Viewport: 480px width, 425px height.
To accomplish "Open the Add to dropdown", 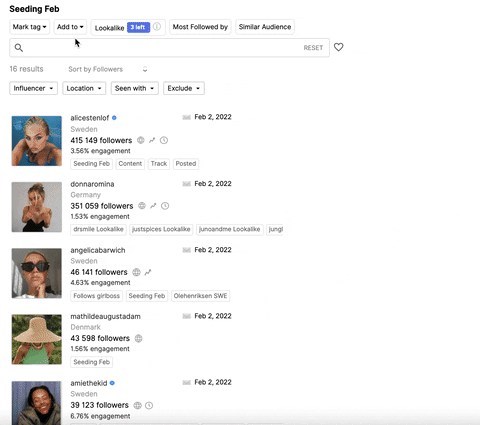I will [x=70, y=27].
